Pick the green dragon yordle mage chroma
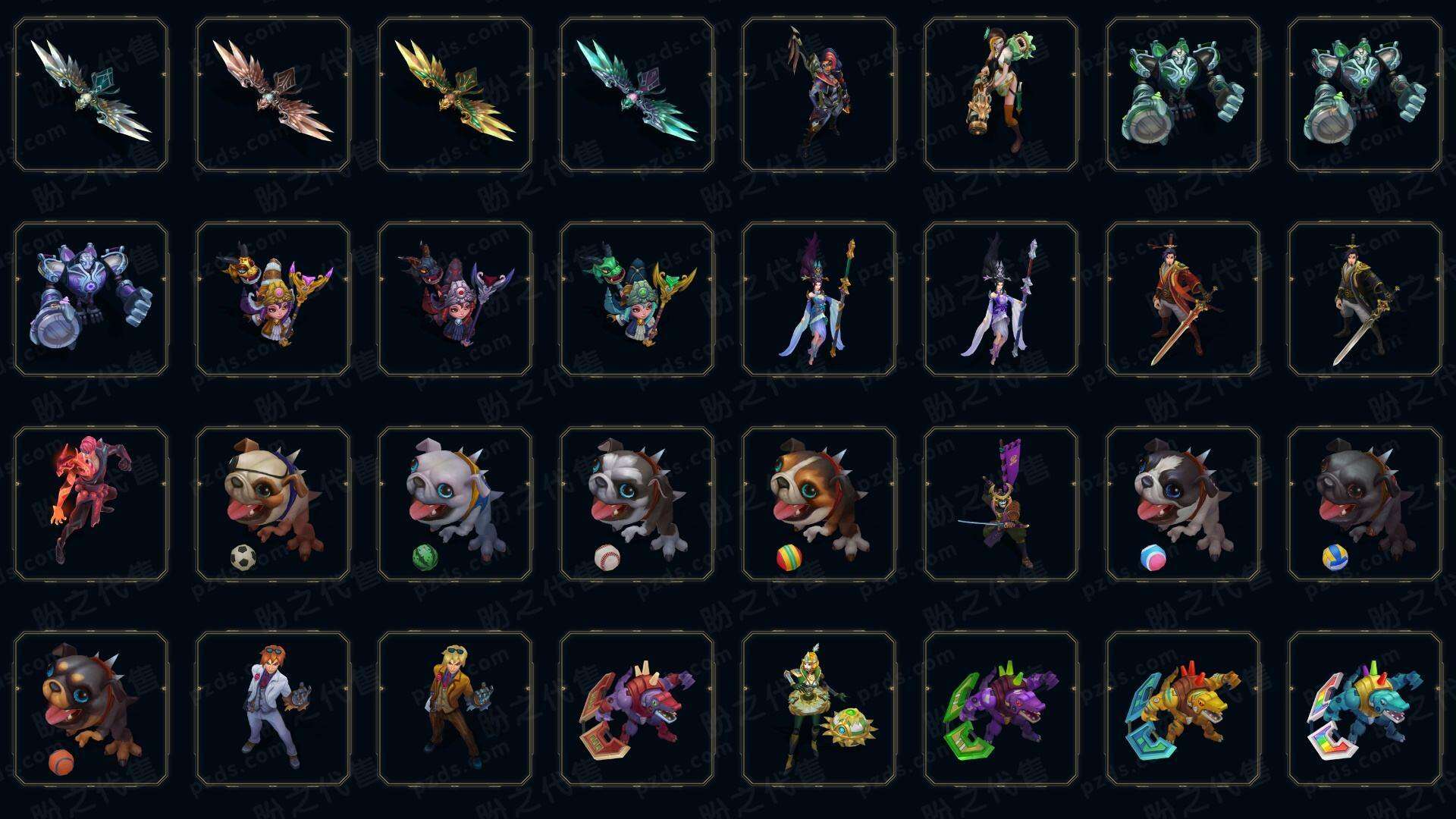1456x819 pixels. pos(637,299)
